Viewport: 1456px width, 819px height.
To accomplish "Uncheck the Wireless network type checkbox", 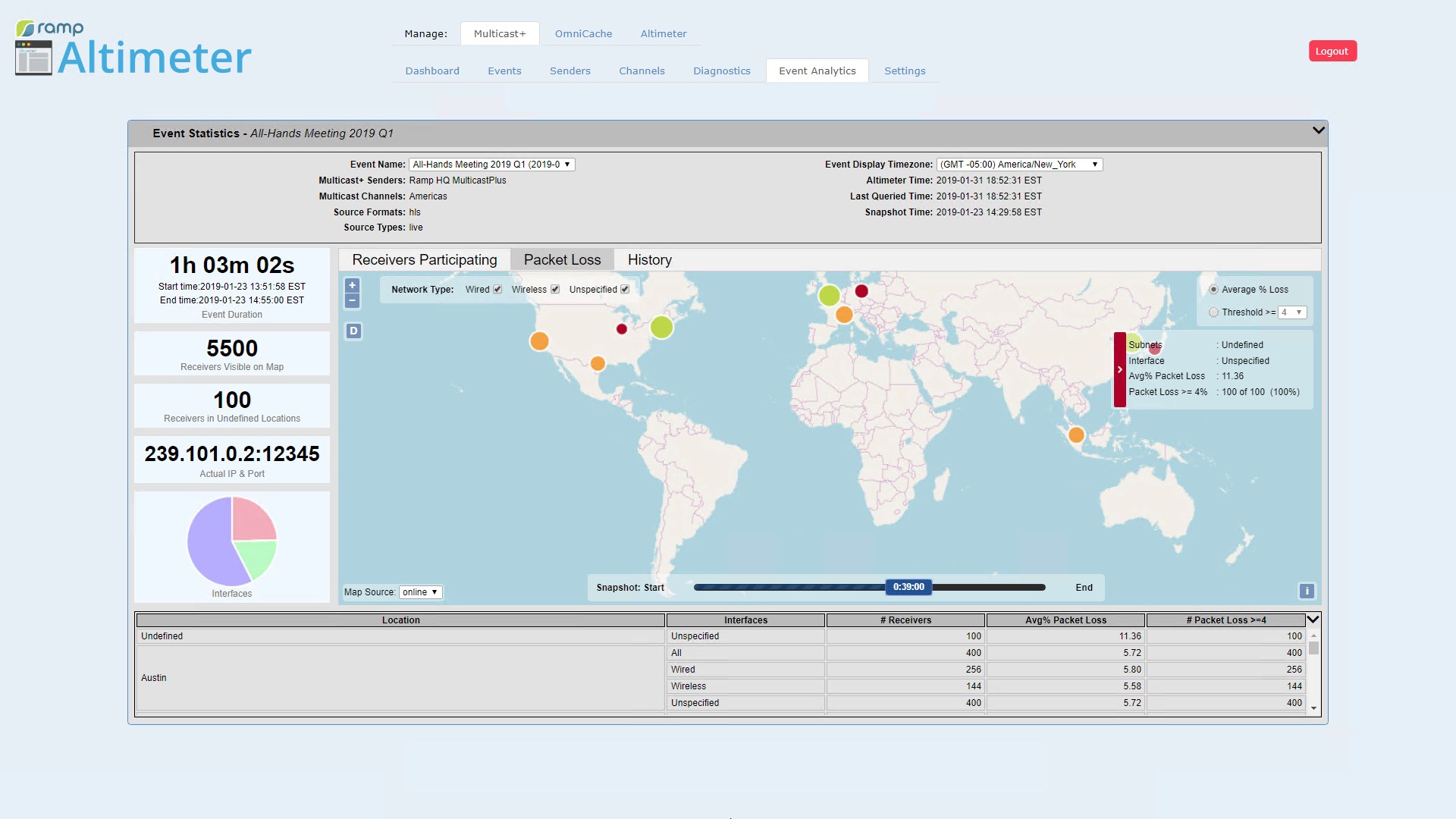I will (x=555, y=290).
